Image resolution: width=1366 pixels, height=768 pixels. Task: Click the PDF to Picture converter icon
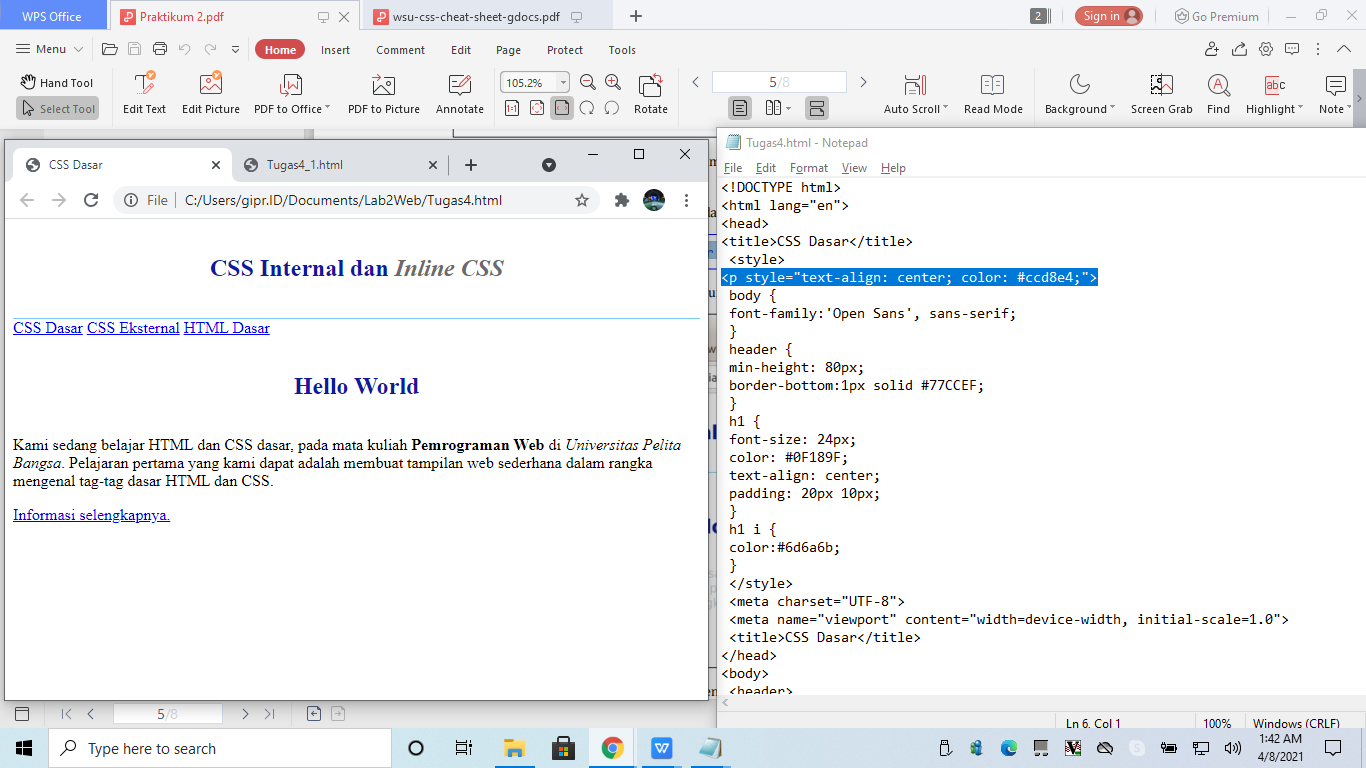[x=384, y=93]
